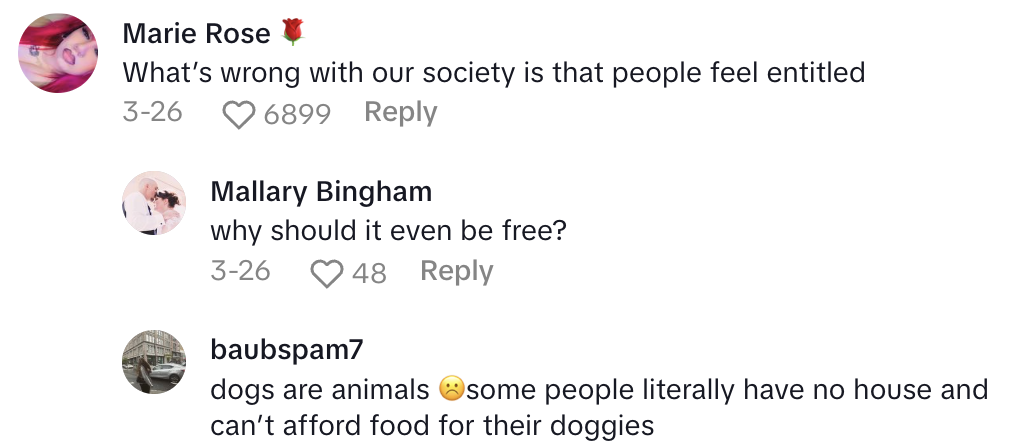Click the "dogs are animals" text
Viewport: 1010px width, 448px height.
coord(320,389)
